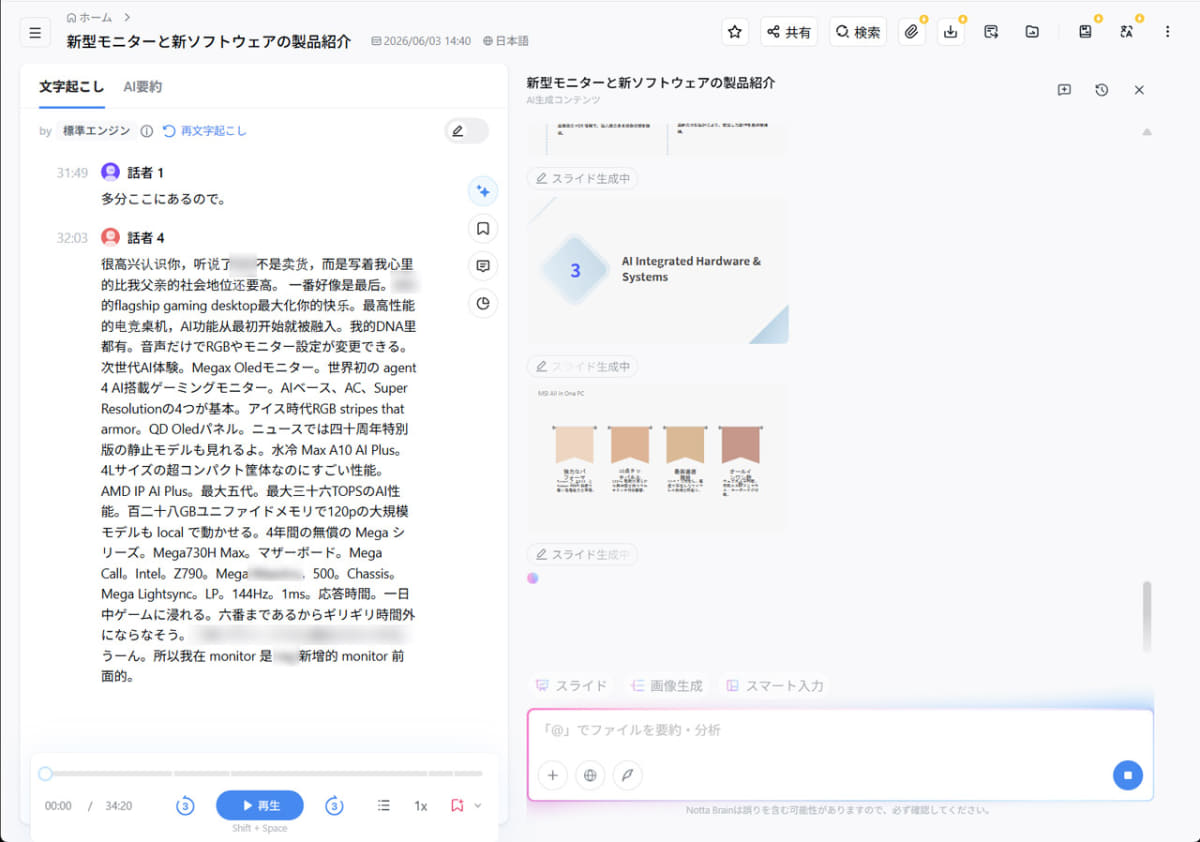Click the download export icon
The width and height of the screenshot is (1200, 842).
point(951,32)
